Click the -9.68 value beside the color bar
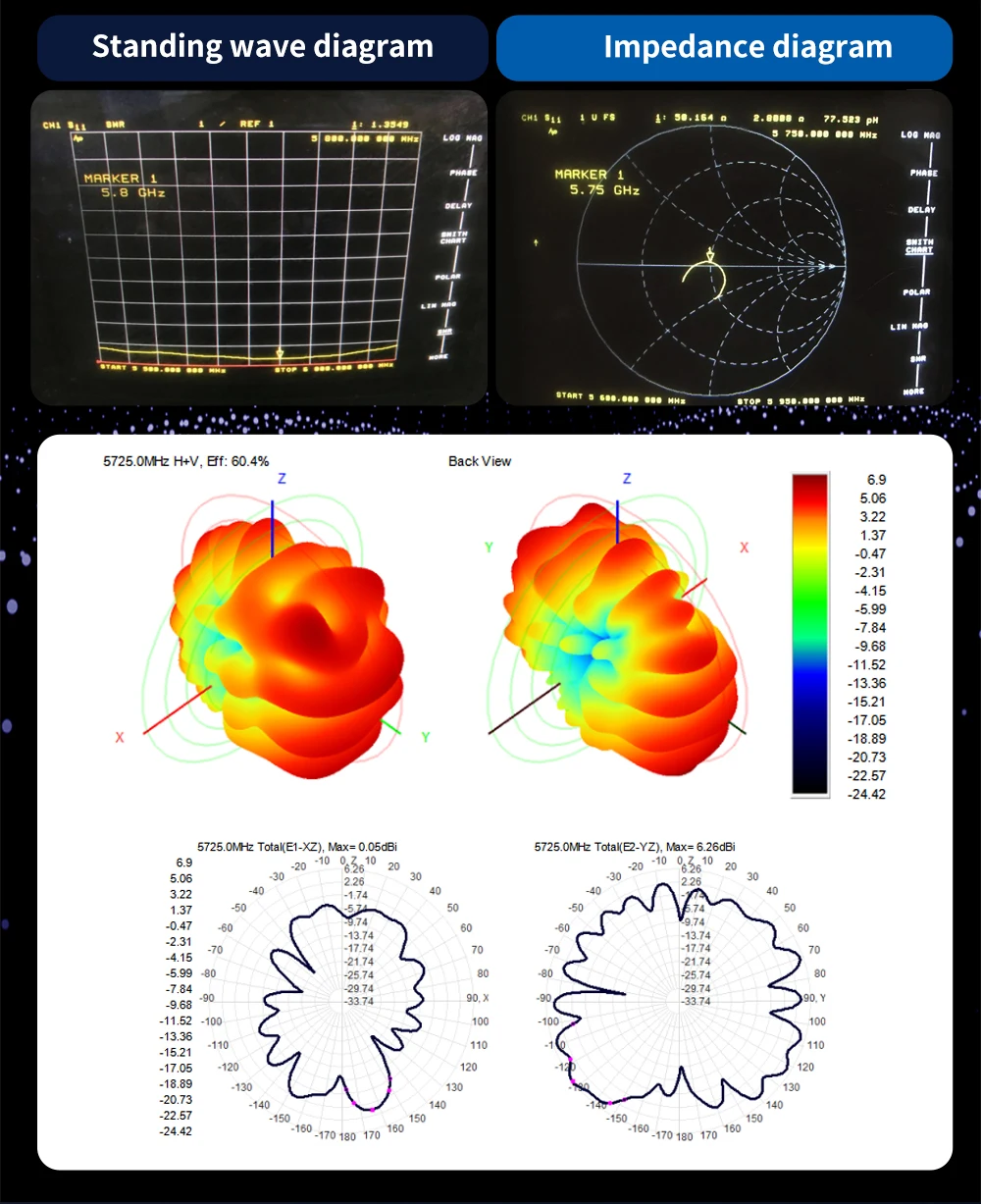This screenshot has height=1204, width=981. 870,646
